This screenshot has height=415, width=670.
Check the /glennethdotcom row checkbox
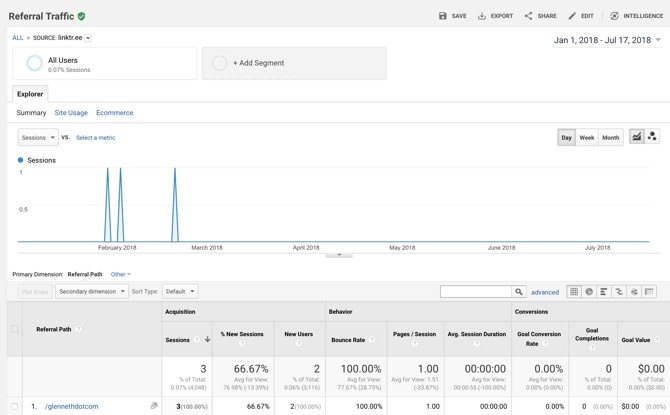pos(15,407)
